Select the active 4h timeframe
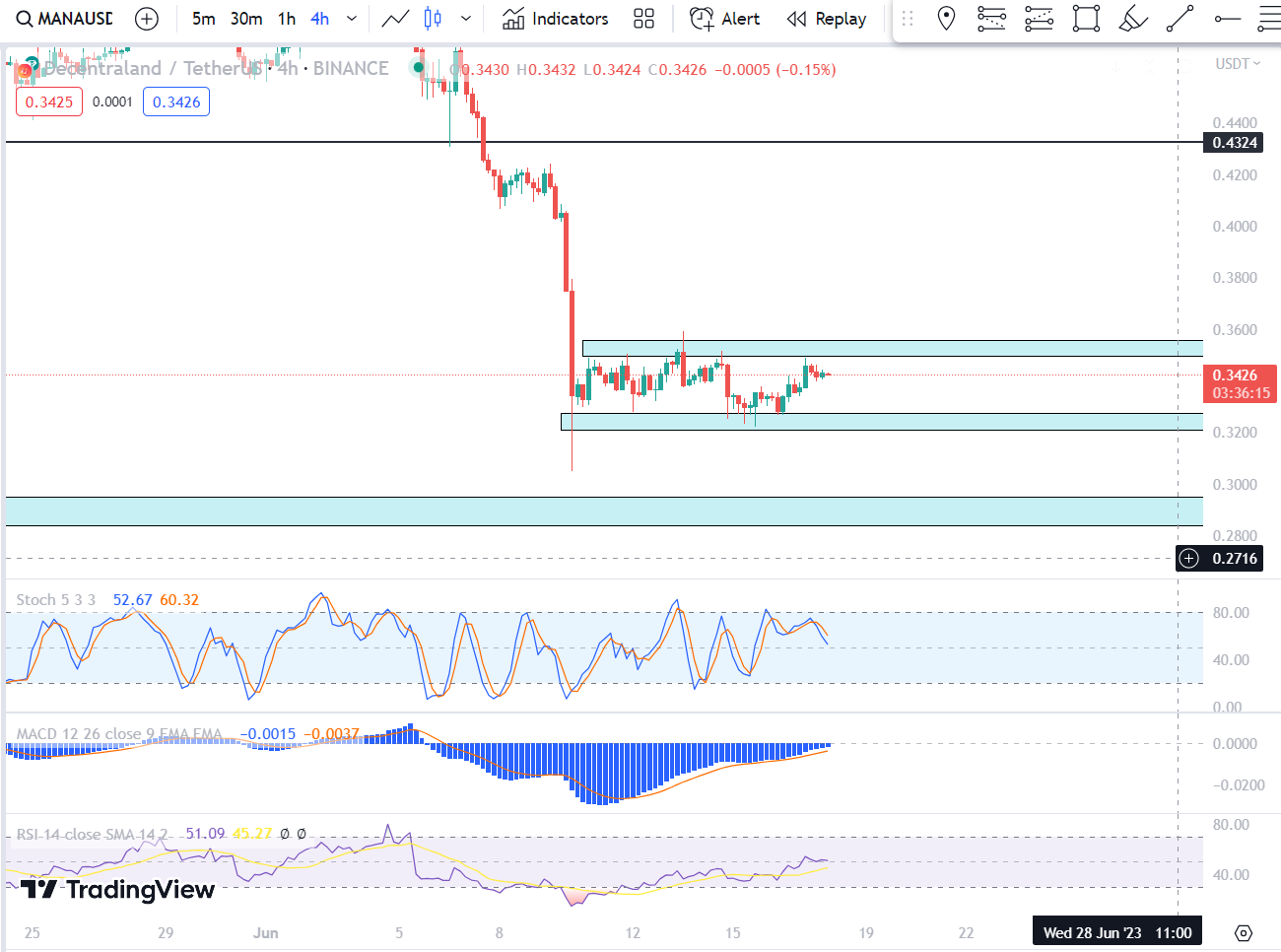The width and height of the screenshot is (1281, 952). 319,19
